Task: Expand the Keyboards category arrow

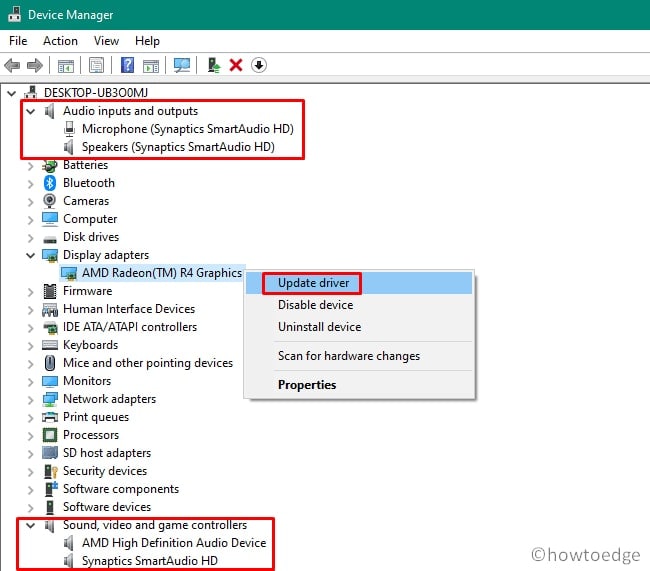Action: tap(30, 346)
